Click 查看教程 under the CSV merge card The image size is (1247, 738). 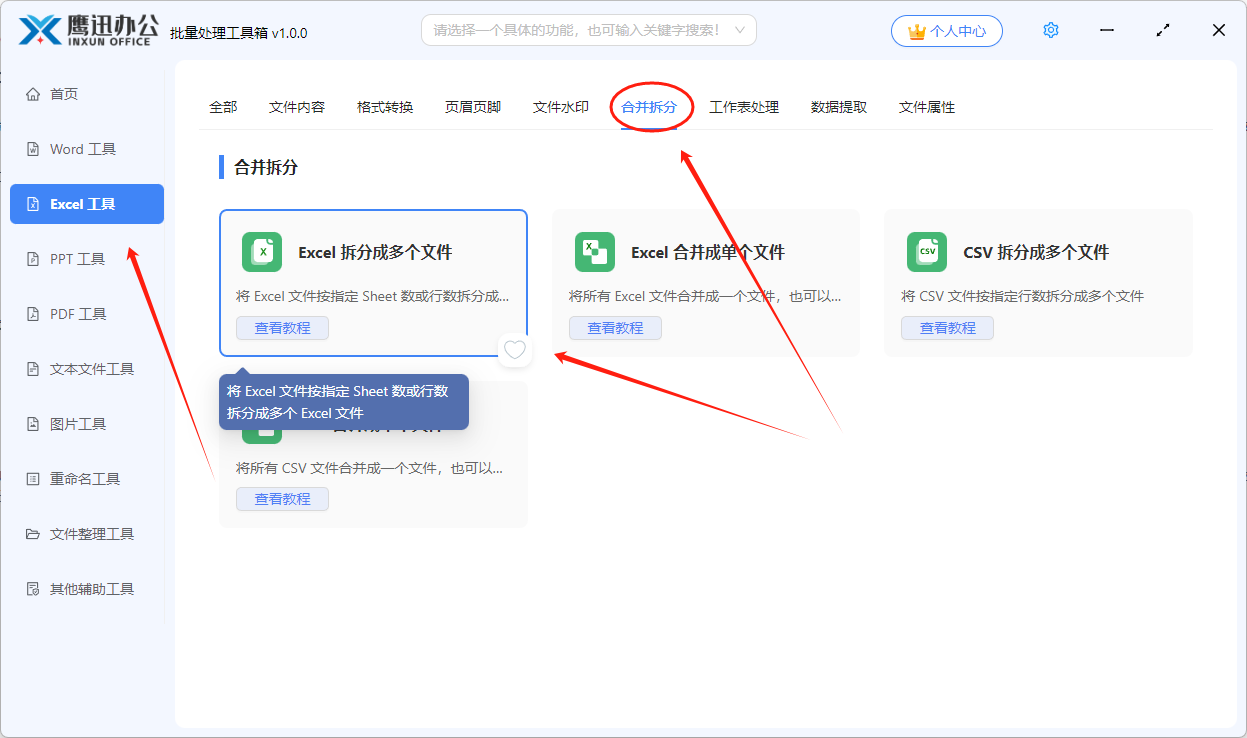coord(282,499)
